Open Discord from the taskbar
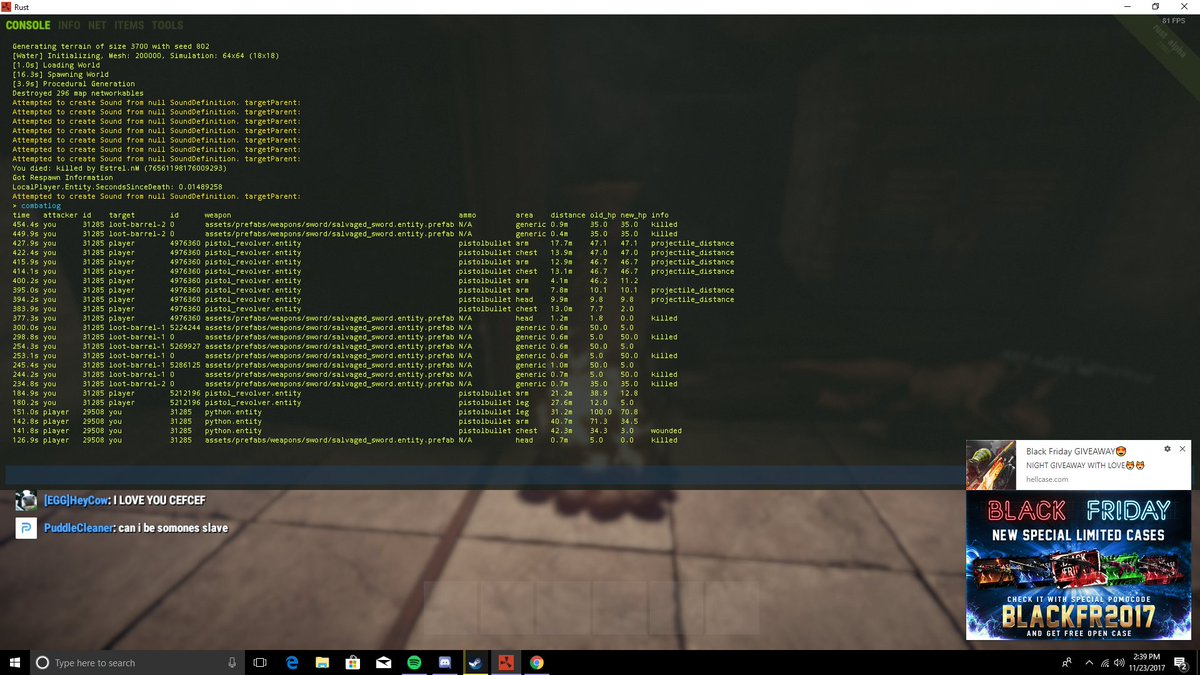The image size is (1200, 675). pyautogui.click(x=444, y=663)
